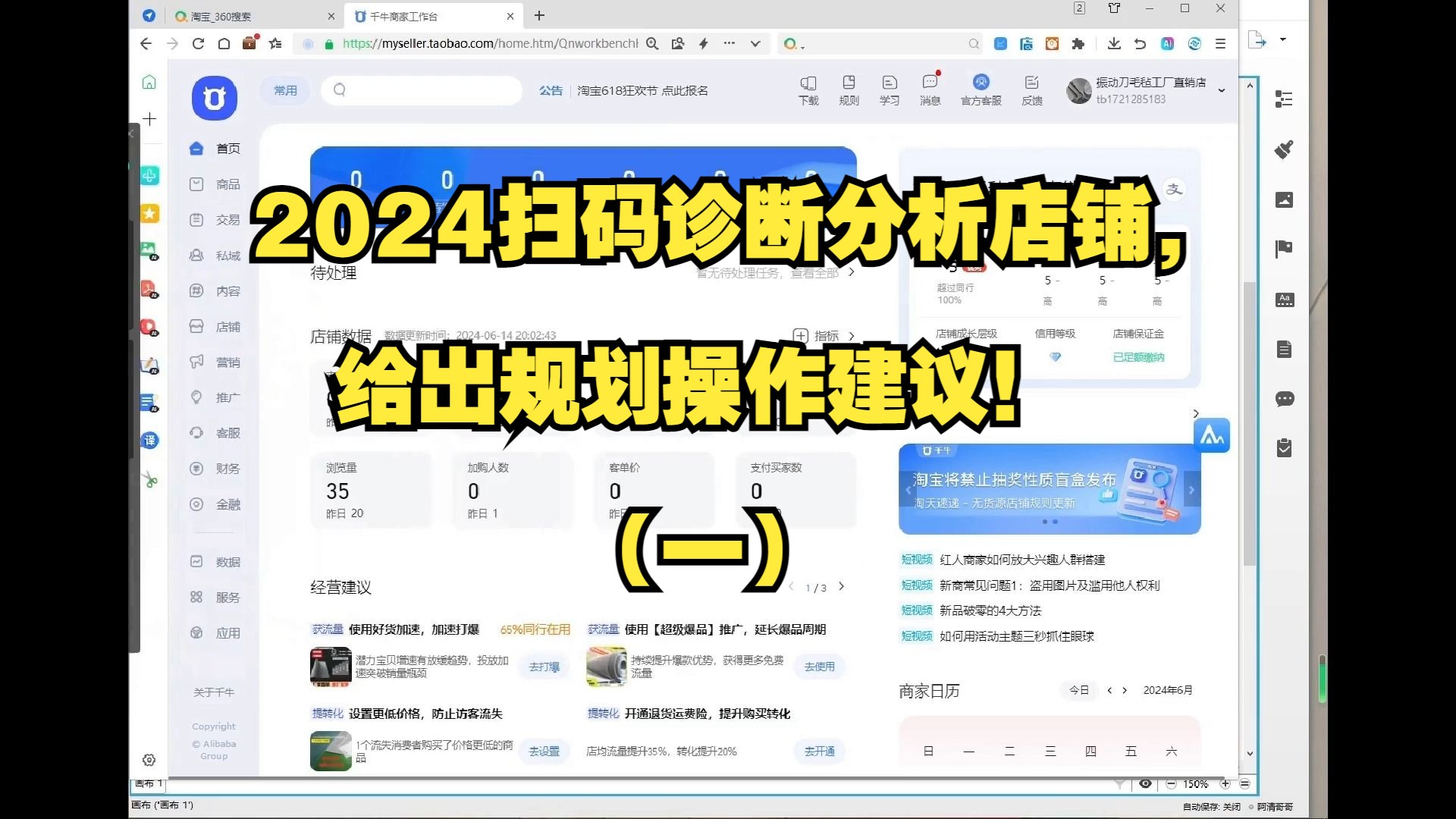Click the 360 search box in toolbar
This screenshot has height=819, width=1456.
[x=880, y=44]
